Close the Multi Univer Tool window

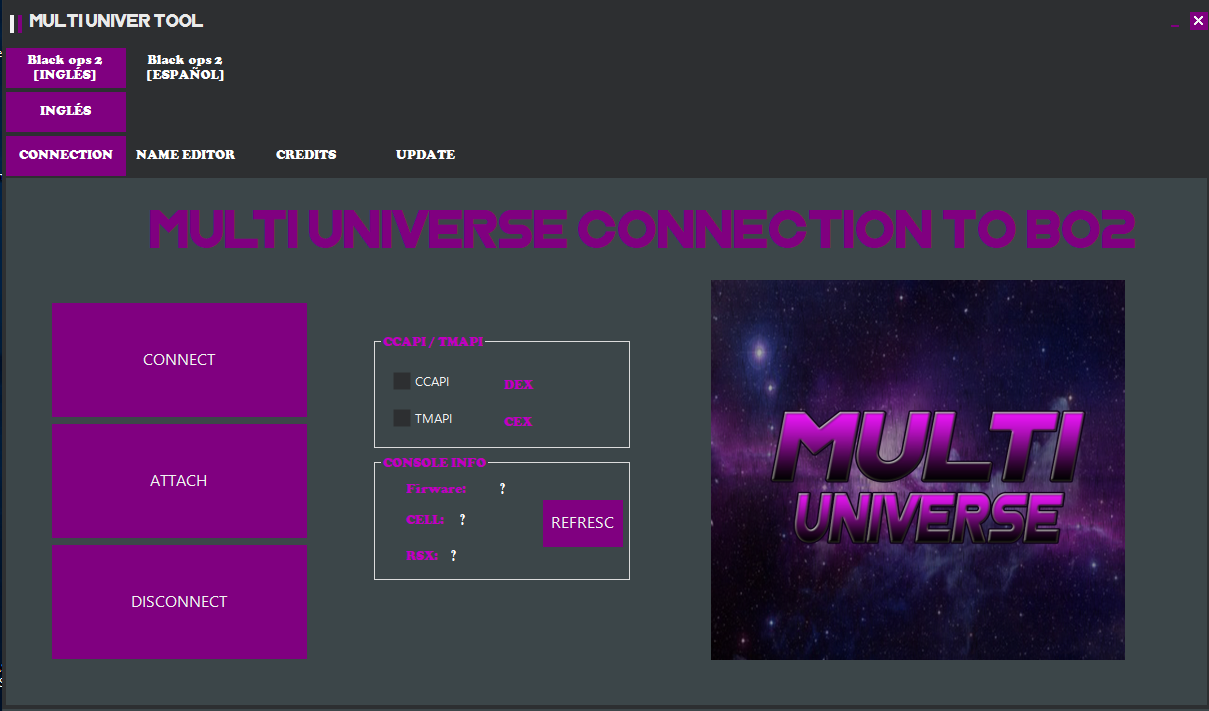(1198, 21)
